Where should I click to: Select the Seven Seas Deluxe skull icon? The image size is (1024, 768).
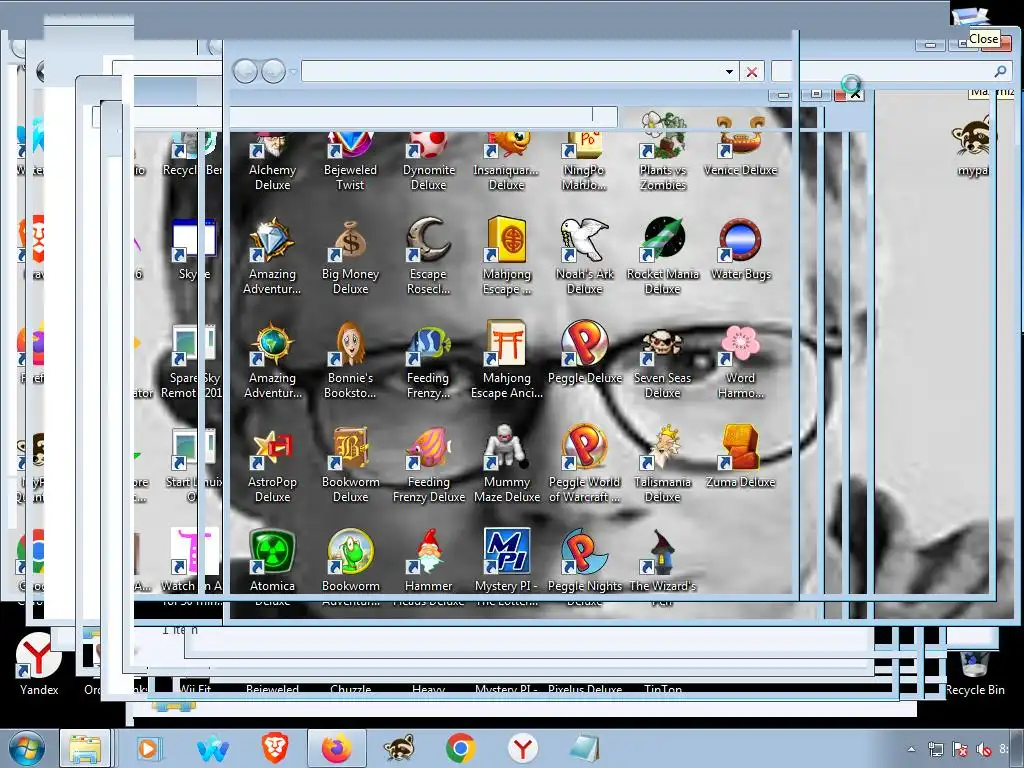[x=663, y=344]
